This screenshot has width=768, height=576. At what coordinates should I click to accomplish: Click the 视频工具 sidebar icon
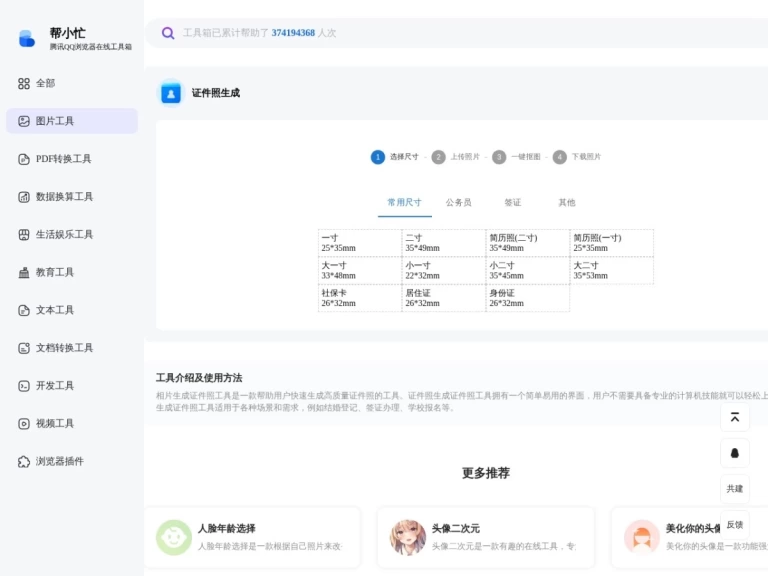(x=24, y=424)
